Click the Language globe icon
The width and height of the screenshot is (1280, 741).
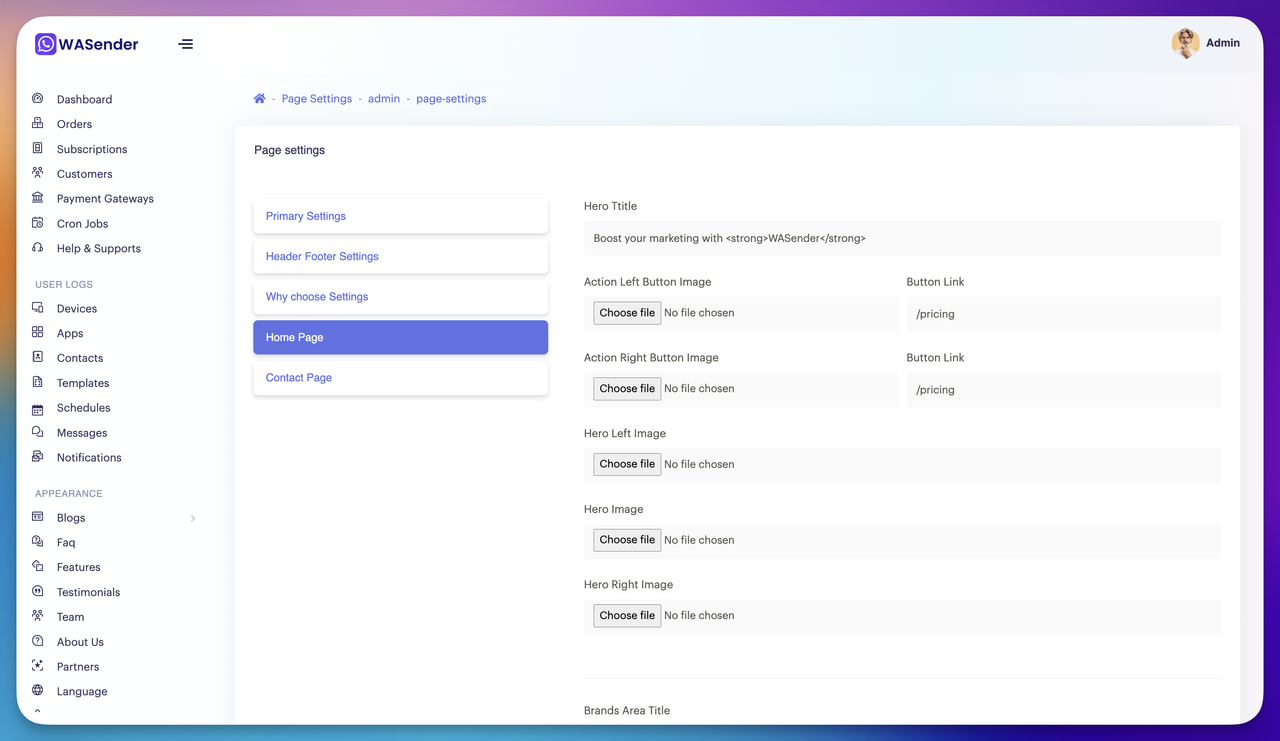(38, 691)
